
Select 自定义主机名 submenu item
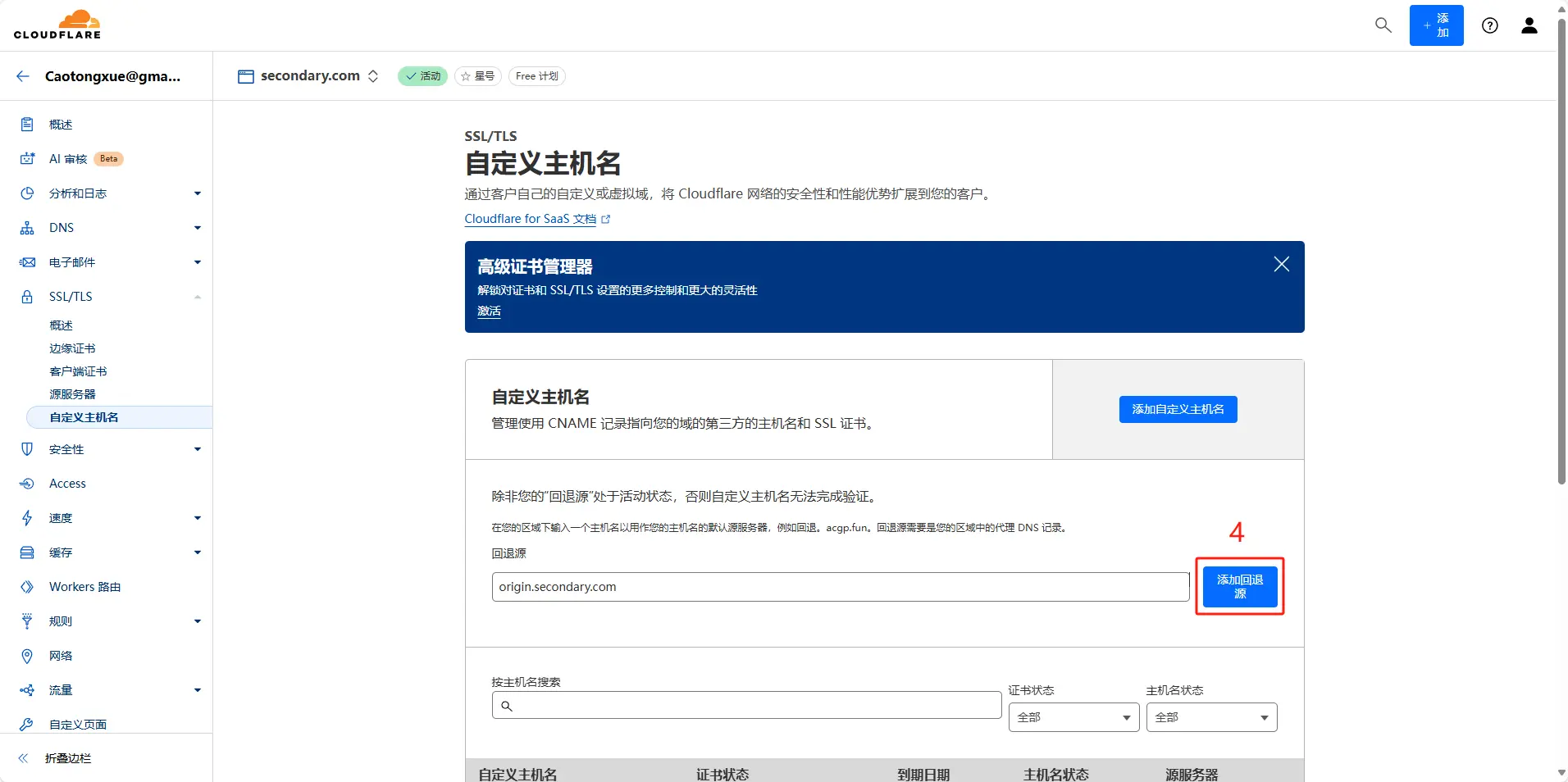(x=120, y=417)
